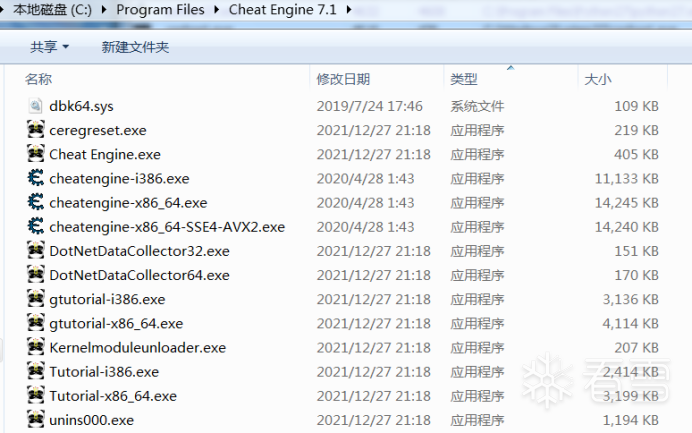Select the Tutorial-x86_64.exe file name
The image size is (692, 433).
coord(113,396)
